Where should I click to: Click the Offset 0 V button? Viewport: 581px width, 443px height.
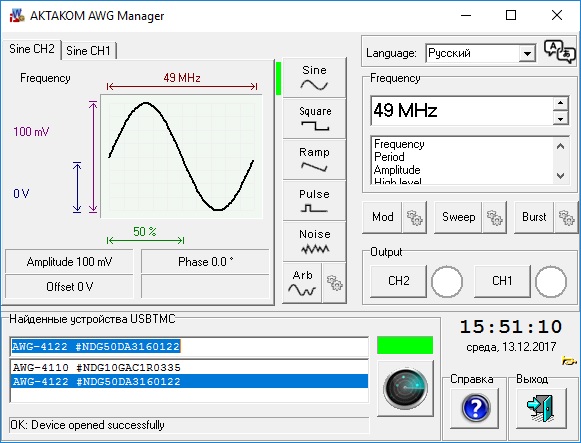(x=69, y=287)
